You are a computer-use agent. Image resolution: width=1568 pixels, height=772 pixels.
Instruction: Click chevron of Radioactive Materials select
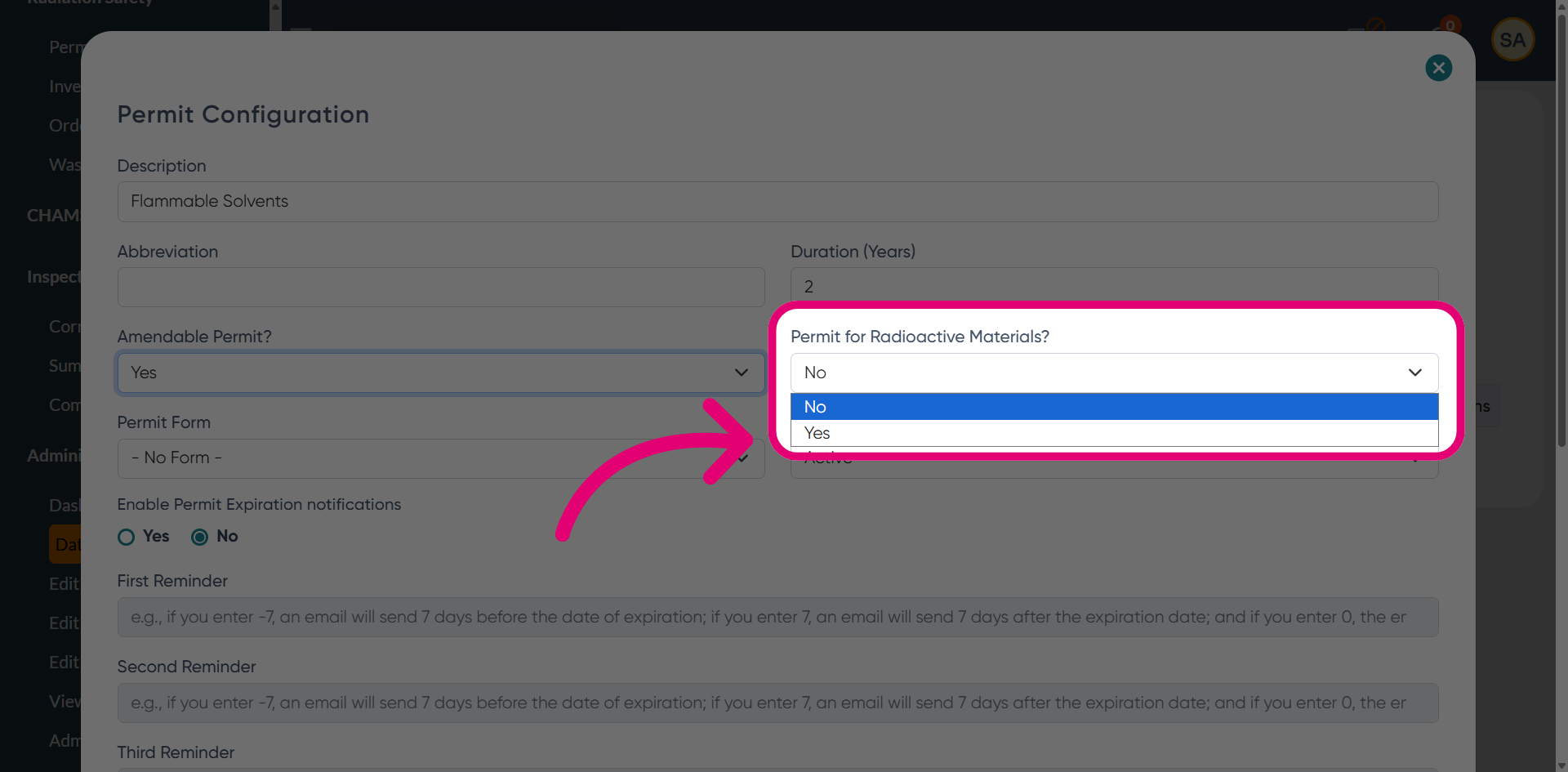click(x=1415, y=373)
